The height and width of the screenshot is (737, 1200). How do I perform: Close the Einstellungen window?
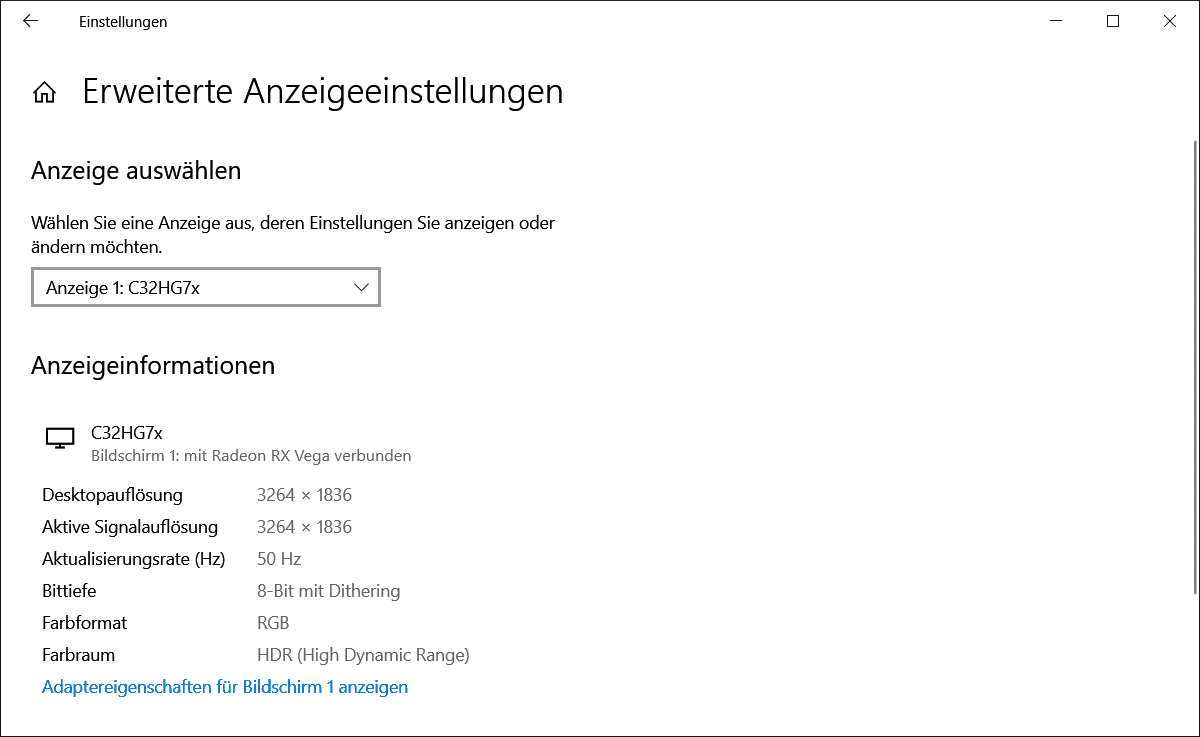[x=1170, y=21]
